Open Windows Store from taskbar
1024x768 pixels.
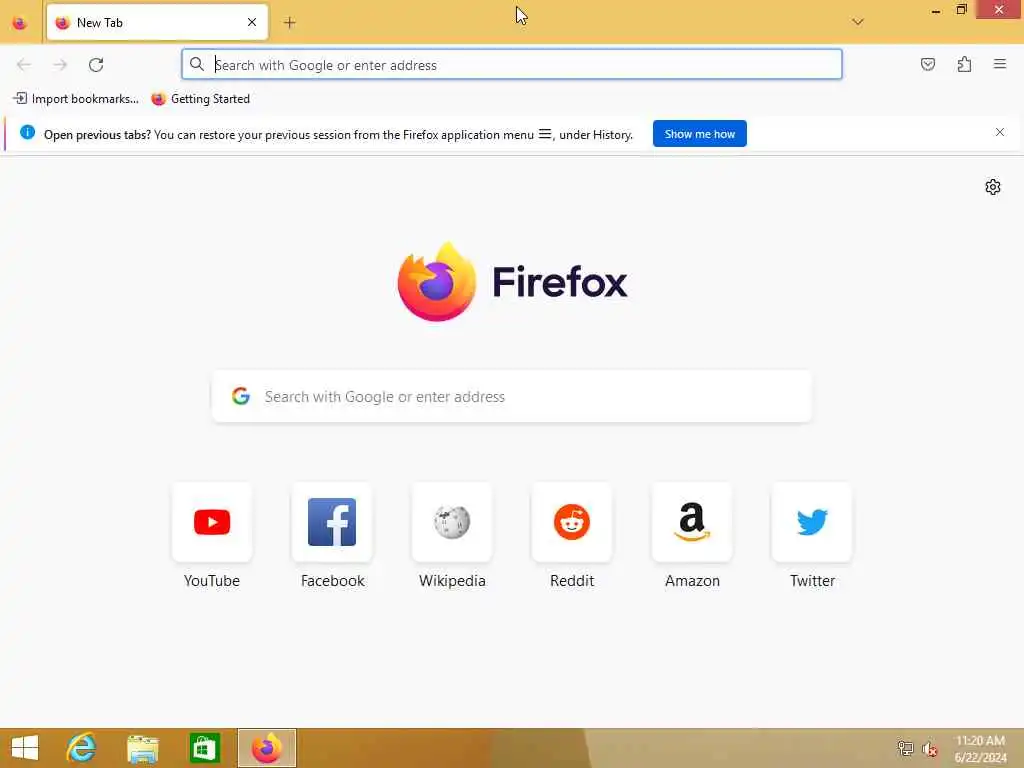(204, 748)
